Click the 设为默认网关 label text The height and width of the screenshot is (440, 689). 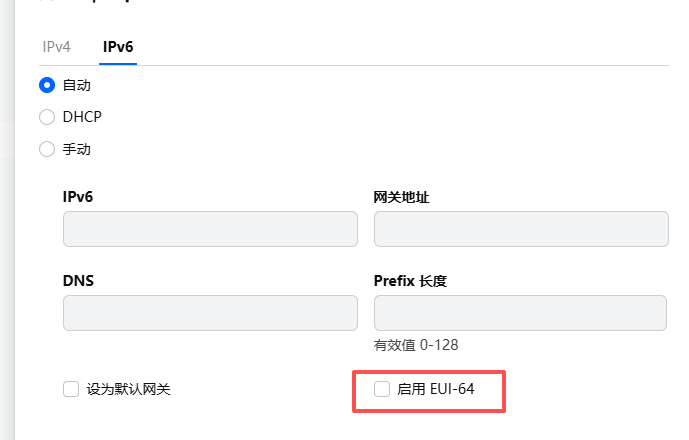coord(129,389)
